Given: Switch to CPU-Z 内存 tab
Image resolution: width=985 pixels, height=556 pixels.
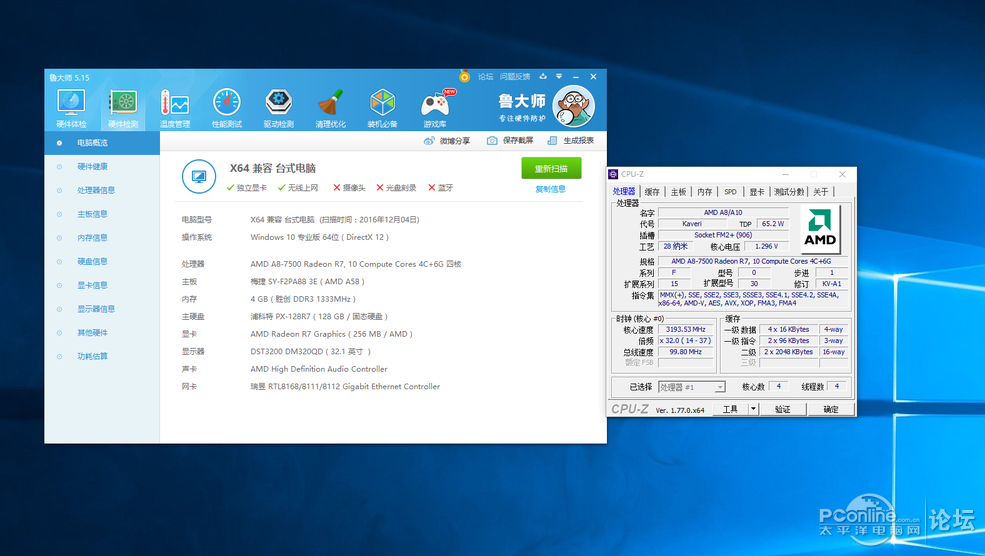Looking at the screenshot, I should coord(705,192).
